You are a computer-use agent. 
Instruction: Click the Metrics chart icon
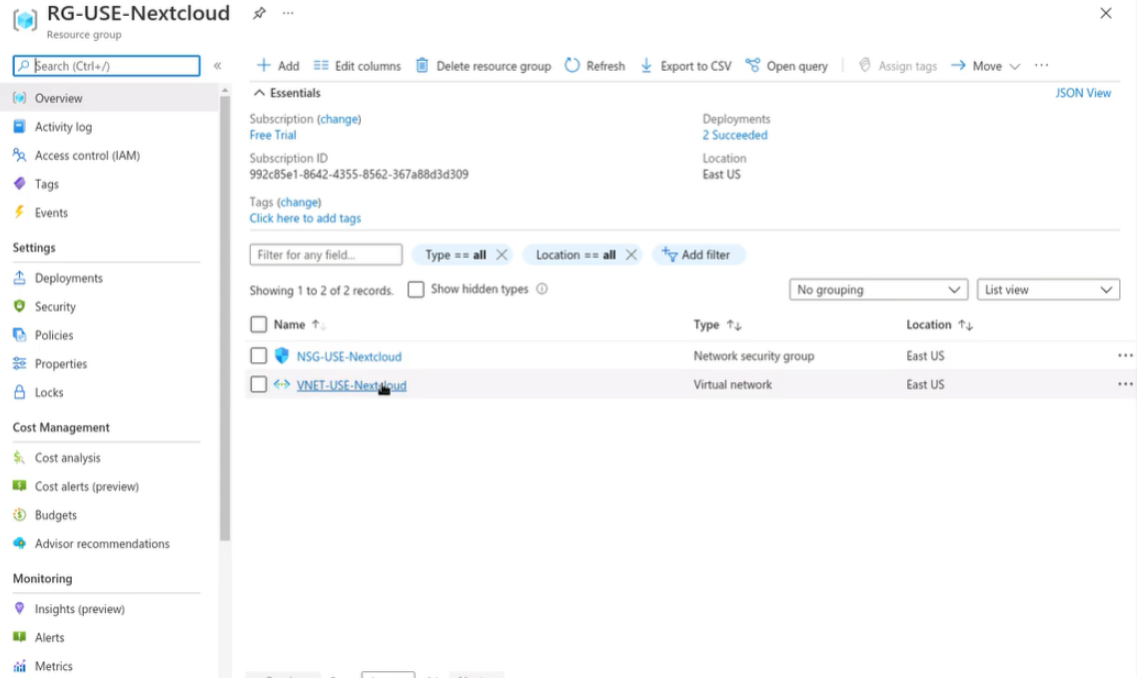[x=20, y=666]
